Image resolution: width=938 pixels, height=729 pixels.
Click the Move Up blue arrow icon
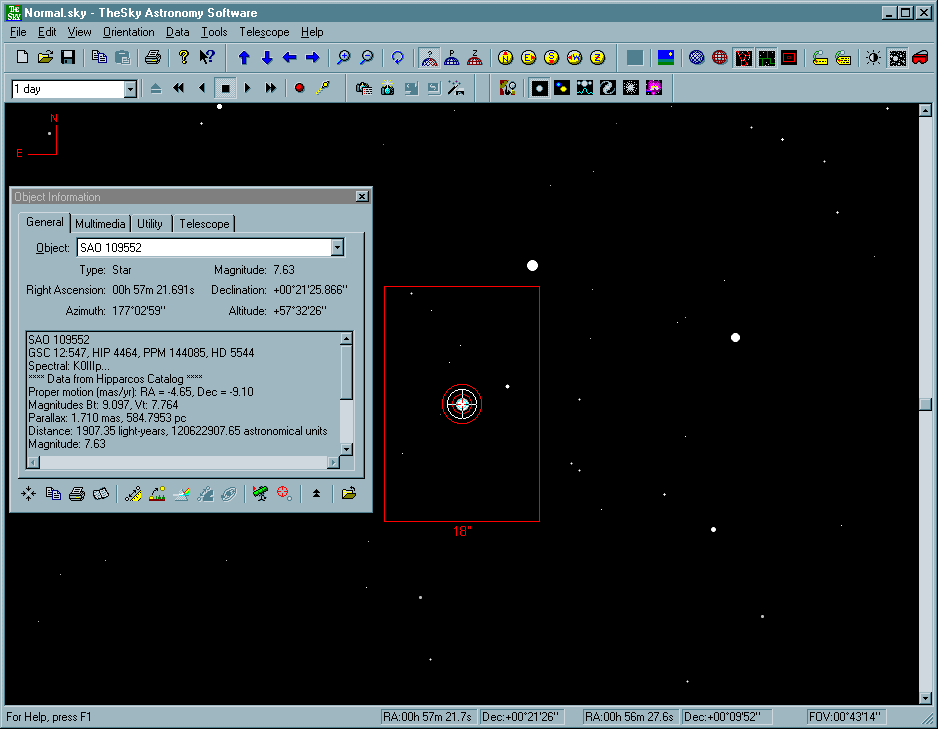pos(244,58)
